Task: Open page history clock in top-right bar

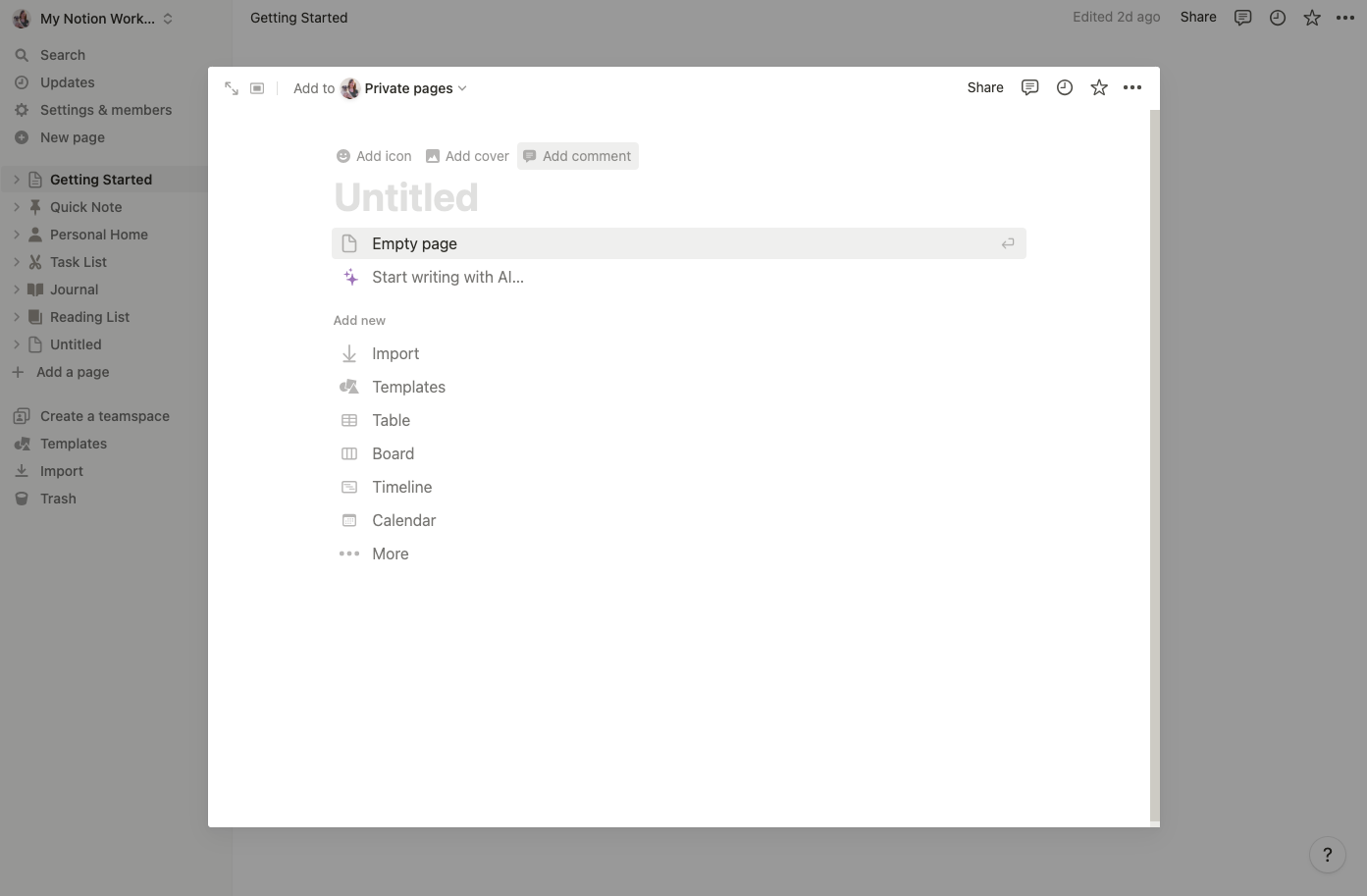Action: pos(1278,18)
